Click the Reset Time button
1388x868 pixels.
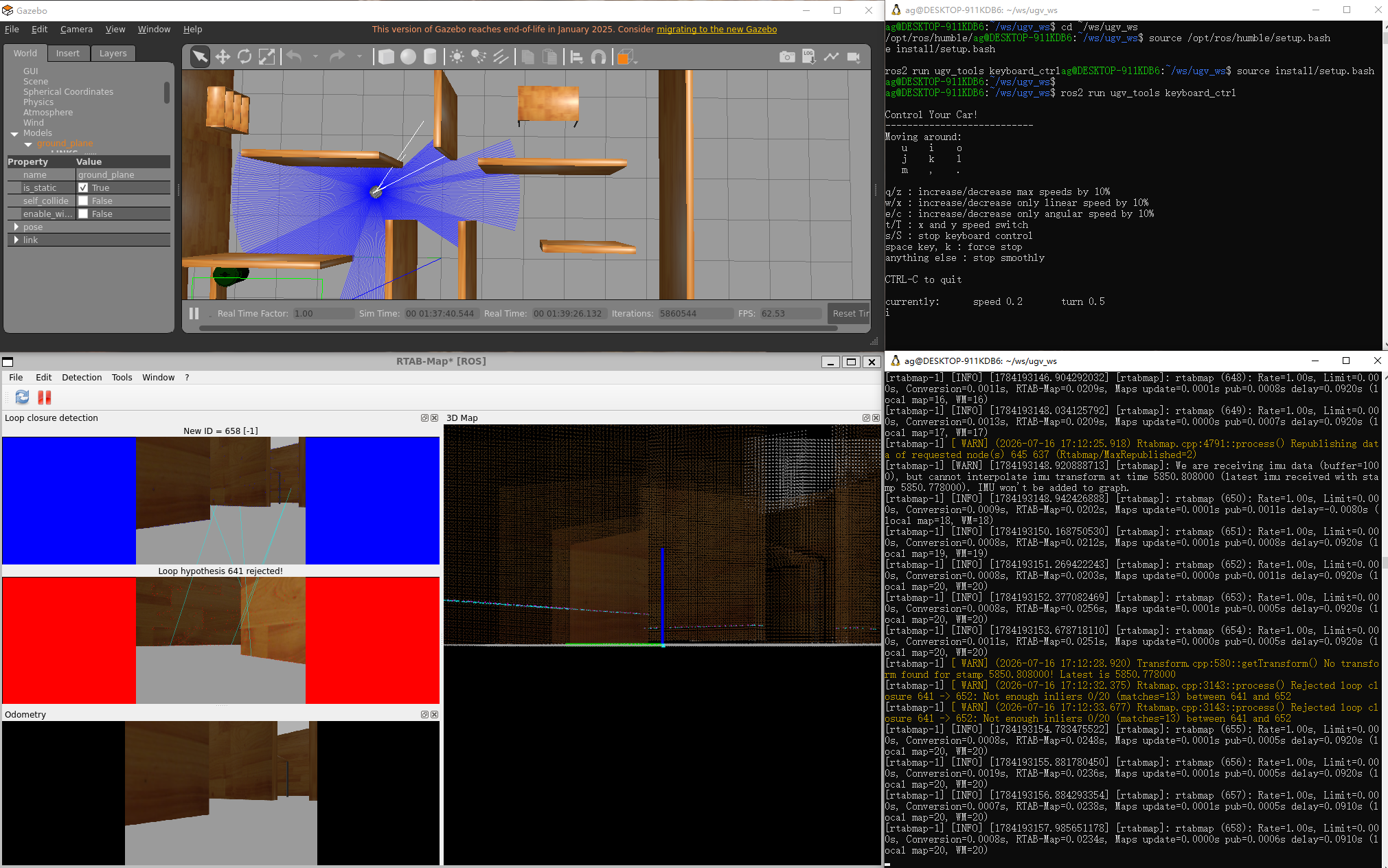click(849, 313)
